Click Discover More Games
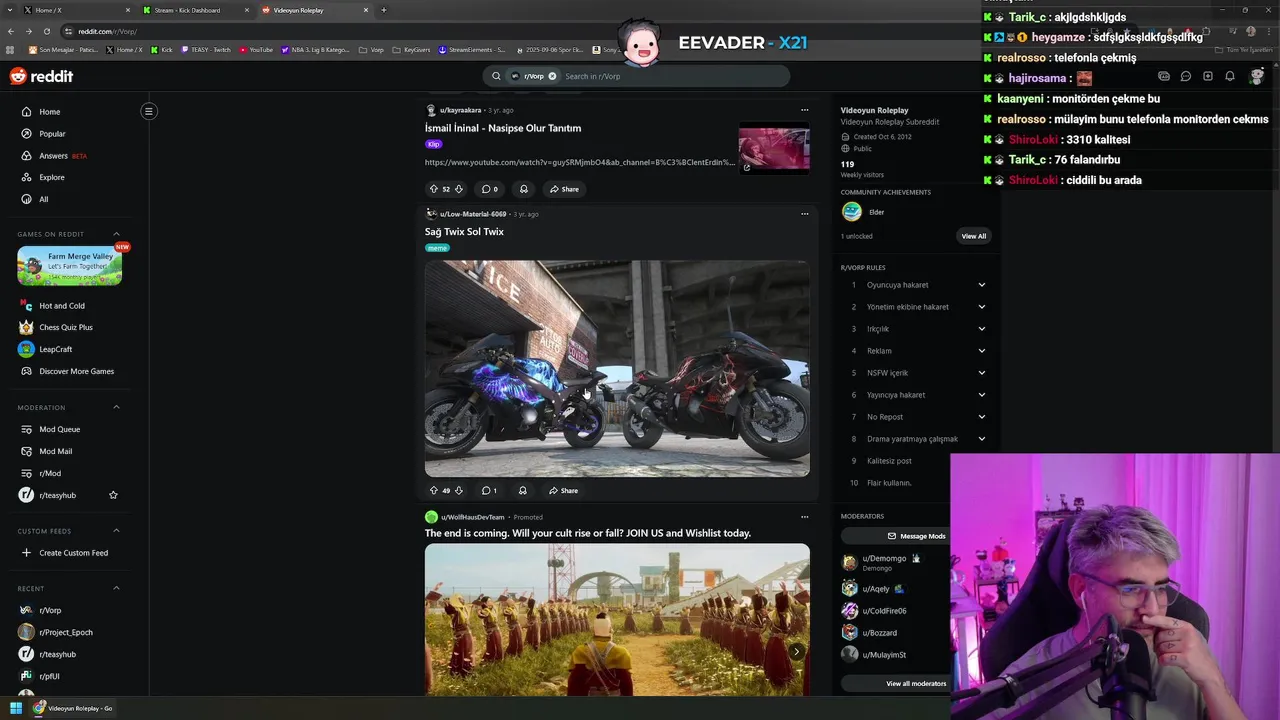The height and width of the screenshot is (720, 1280). click(75, 372)
